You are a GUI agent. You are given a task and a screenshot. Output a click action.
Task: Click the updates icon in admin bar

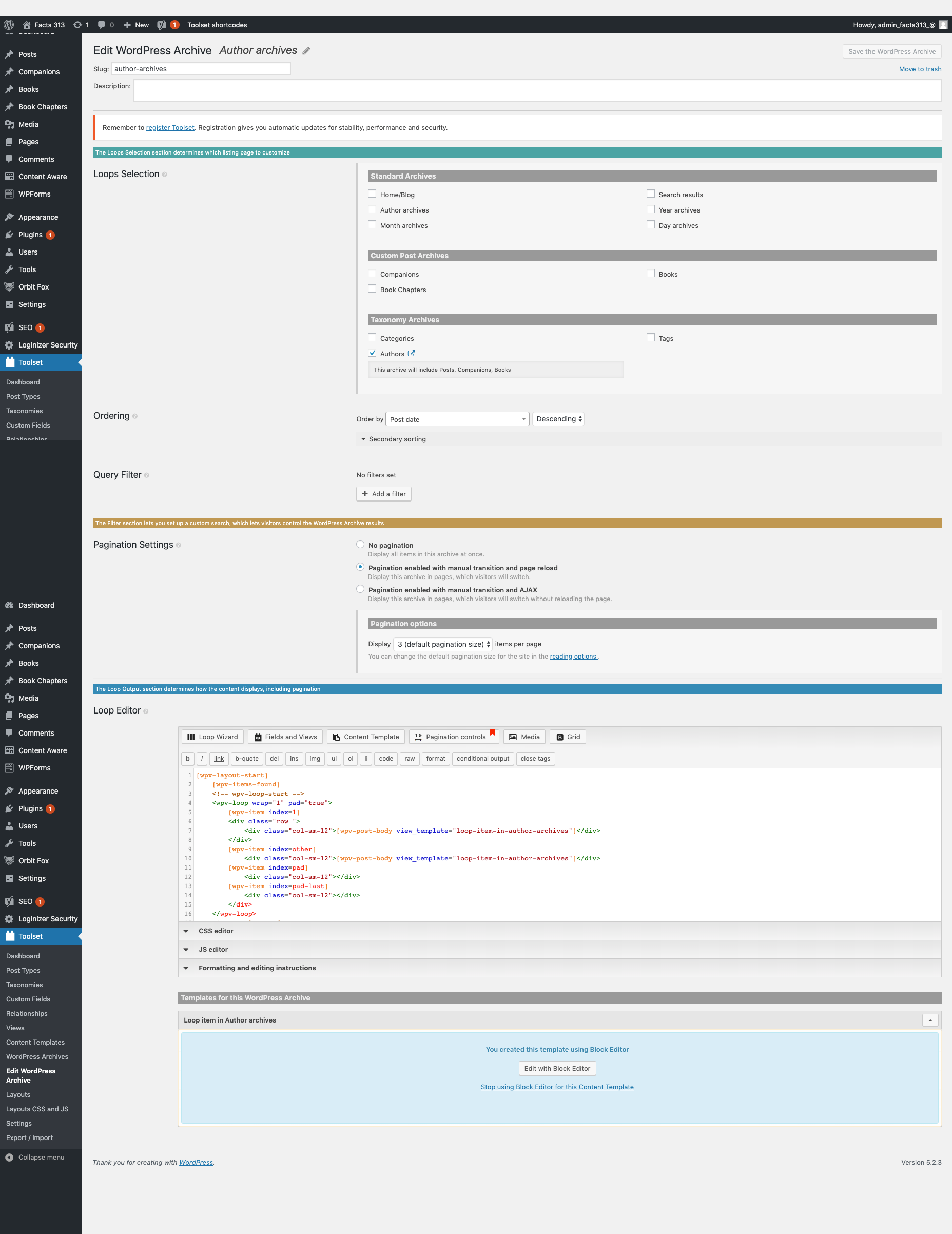[x=77, y=25]
